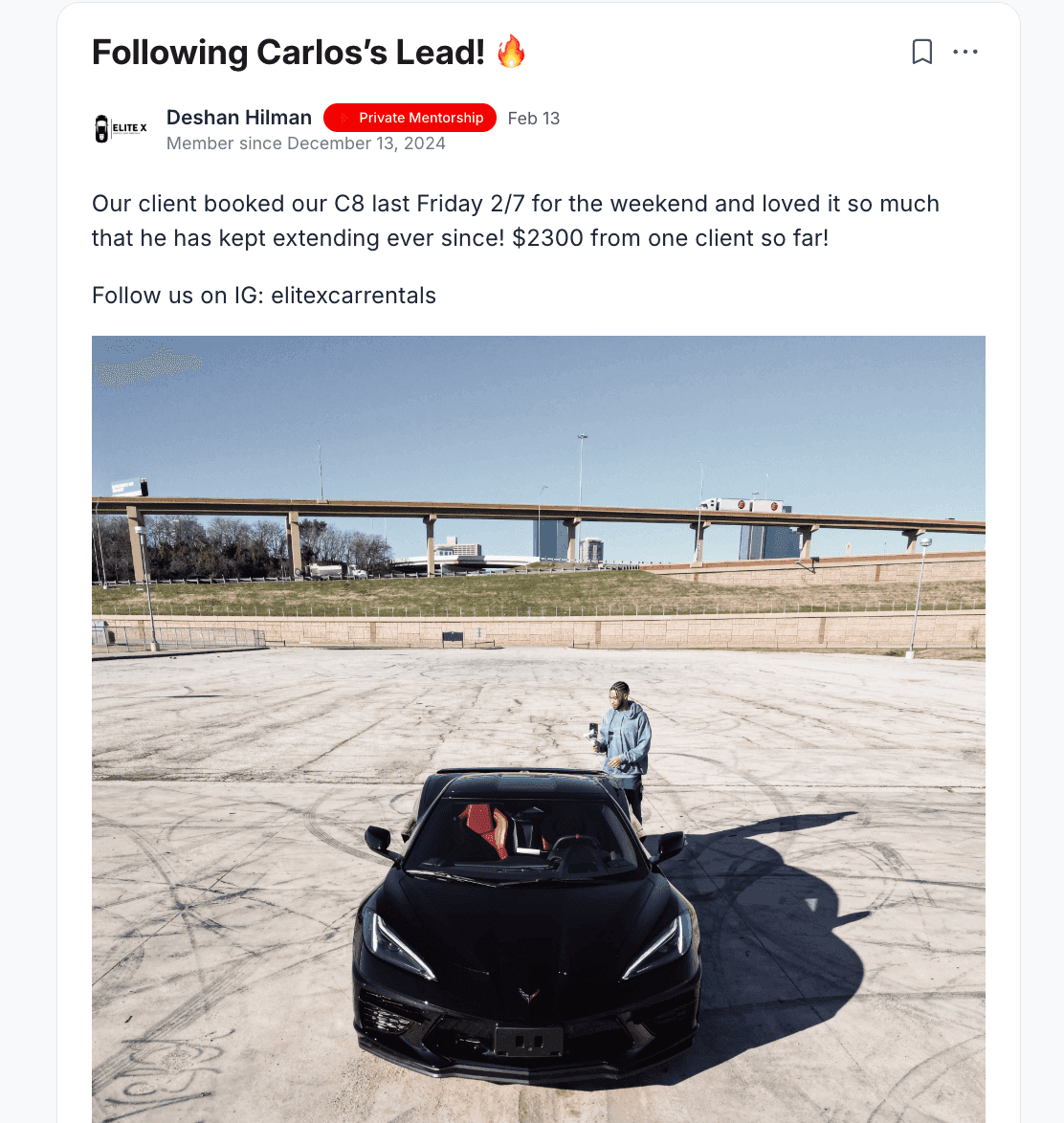The height and width of the screenshot is (1123, 1064).
Task: Open the post title Following Carlos's Lead!
Action: [288, 53]
